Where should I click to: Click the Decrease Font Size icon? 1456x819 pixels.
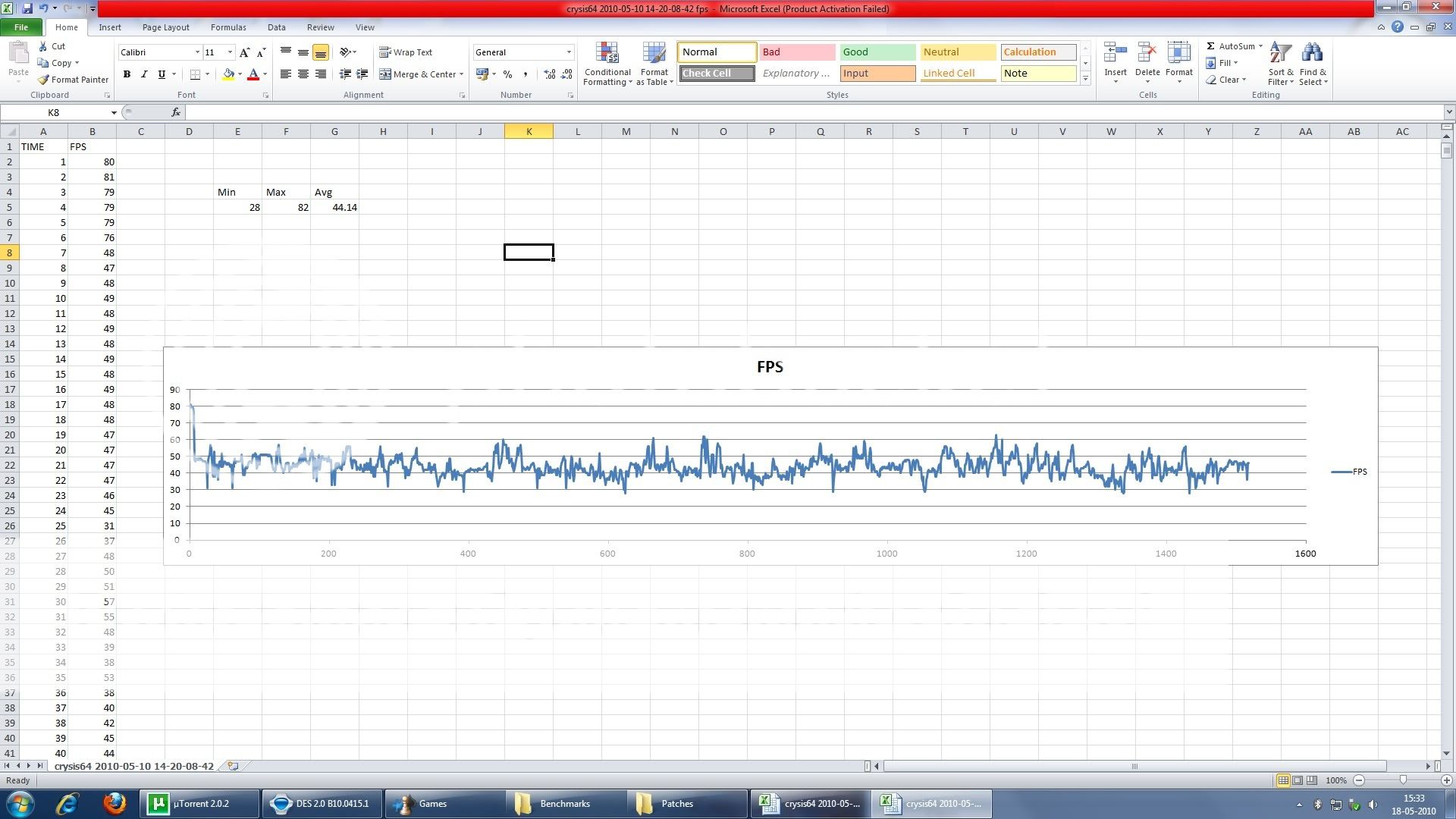[x=261, y=52]
